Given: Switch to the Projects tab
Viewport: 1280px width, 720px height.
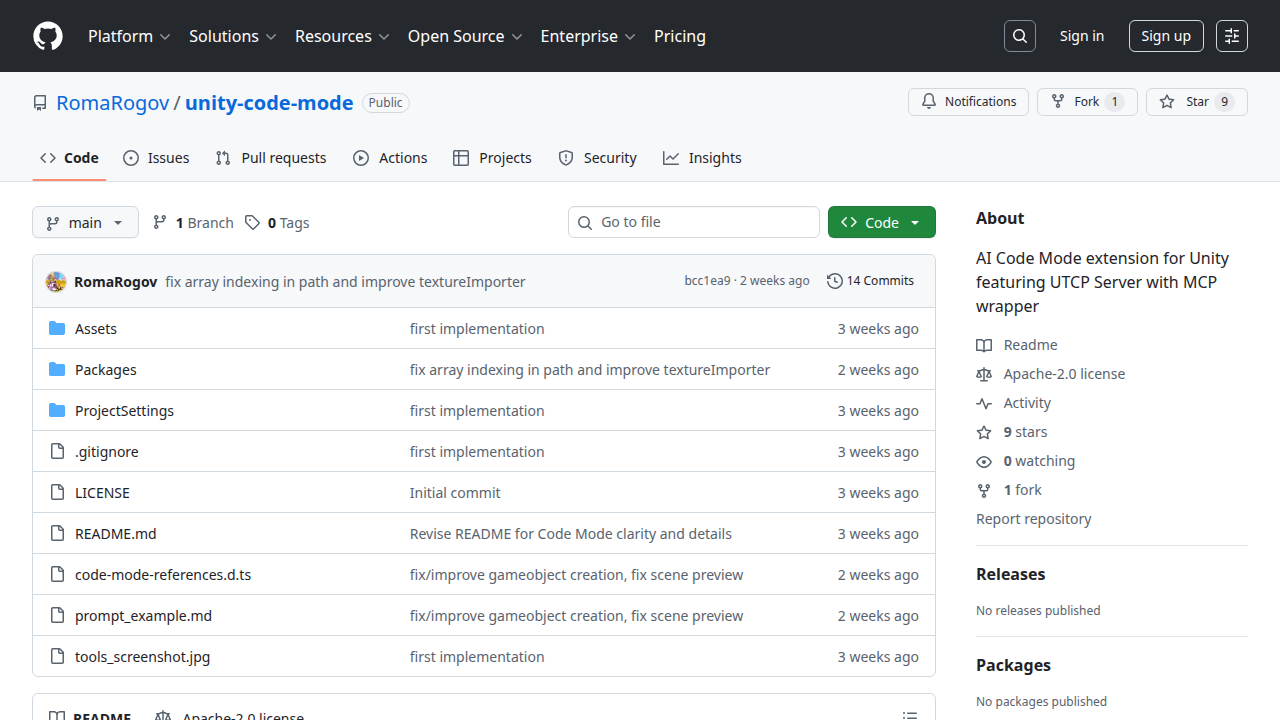Looking at the screenshot, I should tap(492, 158).
